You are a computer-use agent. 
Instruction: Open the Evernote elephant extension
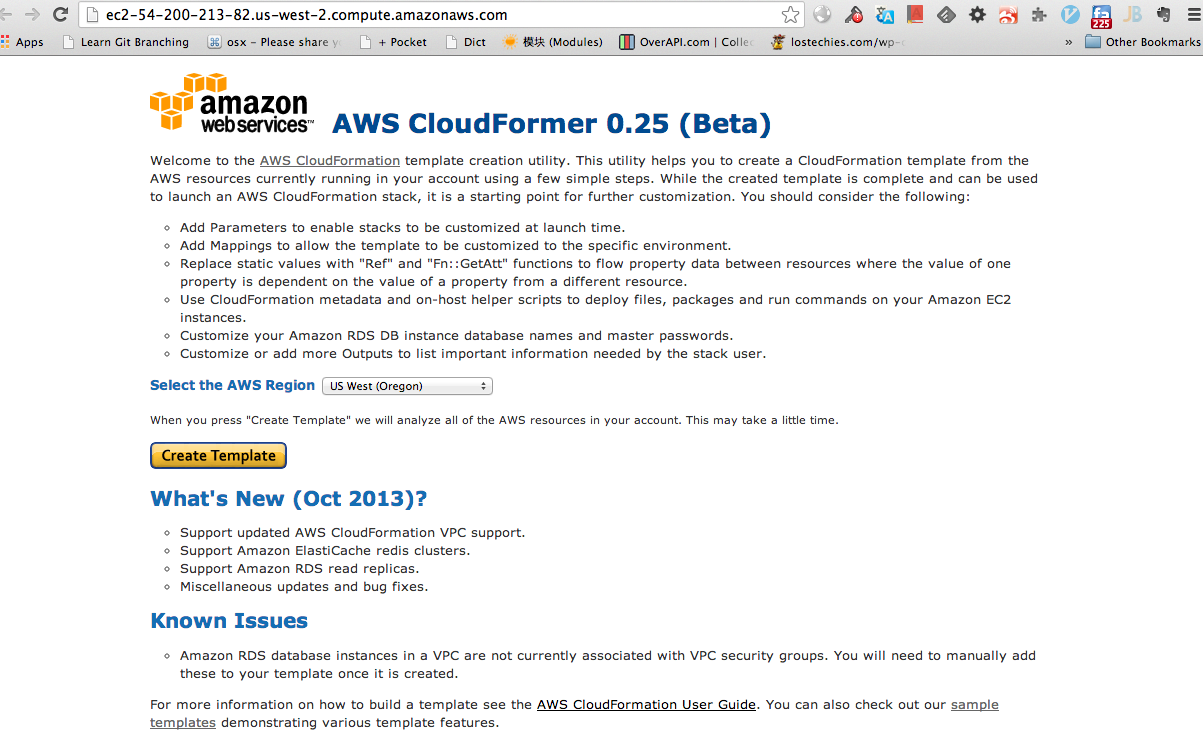pyautogui.click(x=1163, y=15)
